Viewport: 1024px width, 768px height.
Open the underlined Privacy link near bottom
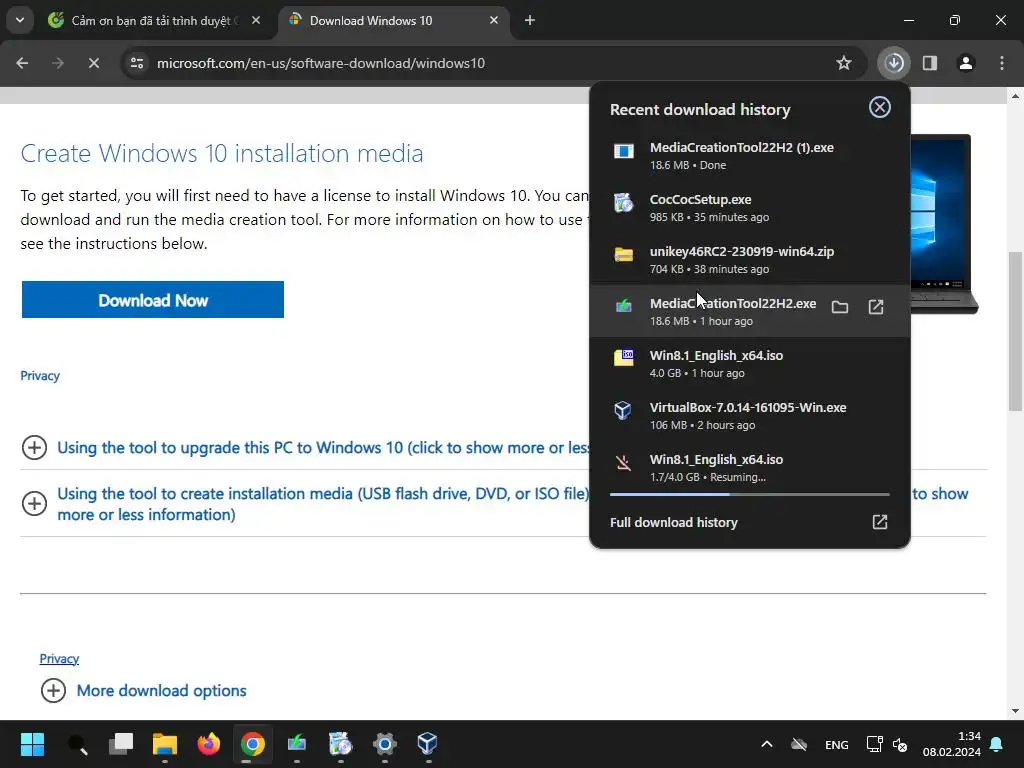point(59,658)
